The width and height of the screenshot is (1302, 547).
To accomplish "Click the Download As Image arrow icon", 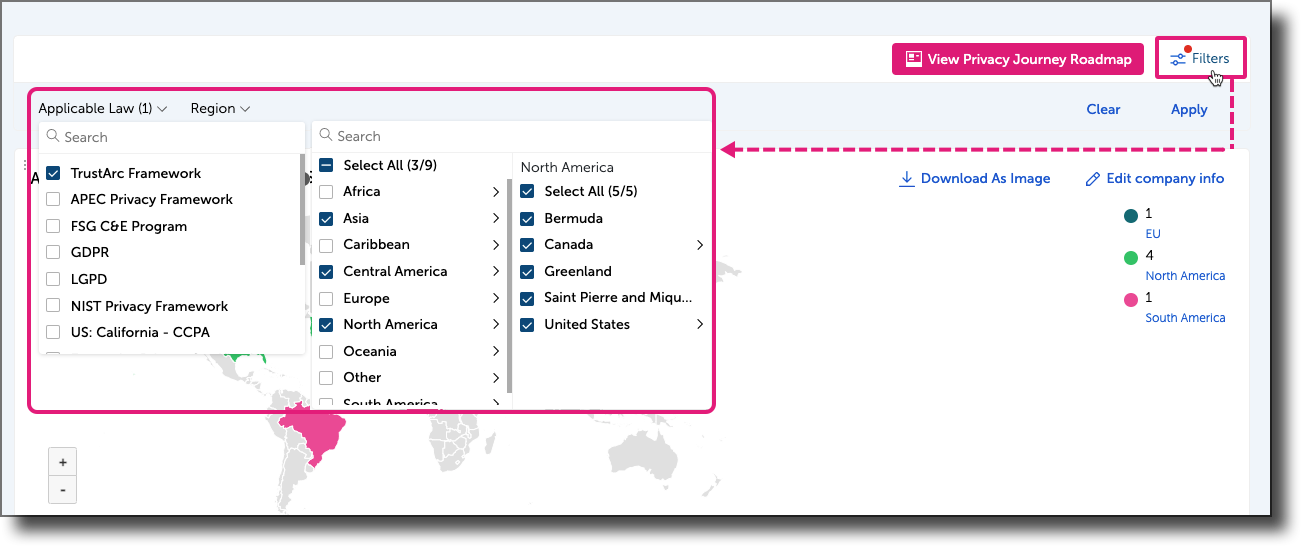I will pos(907,179).
